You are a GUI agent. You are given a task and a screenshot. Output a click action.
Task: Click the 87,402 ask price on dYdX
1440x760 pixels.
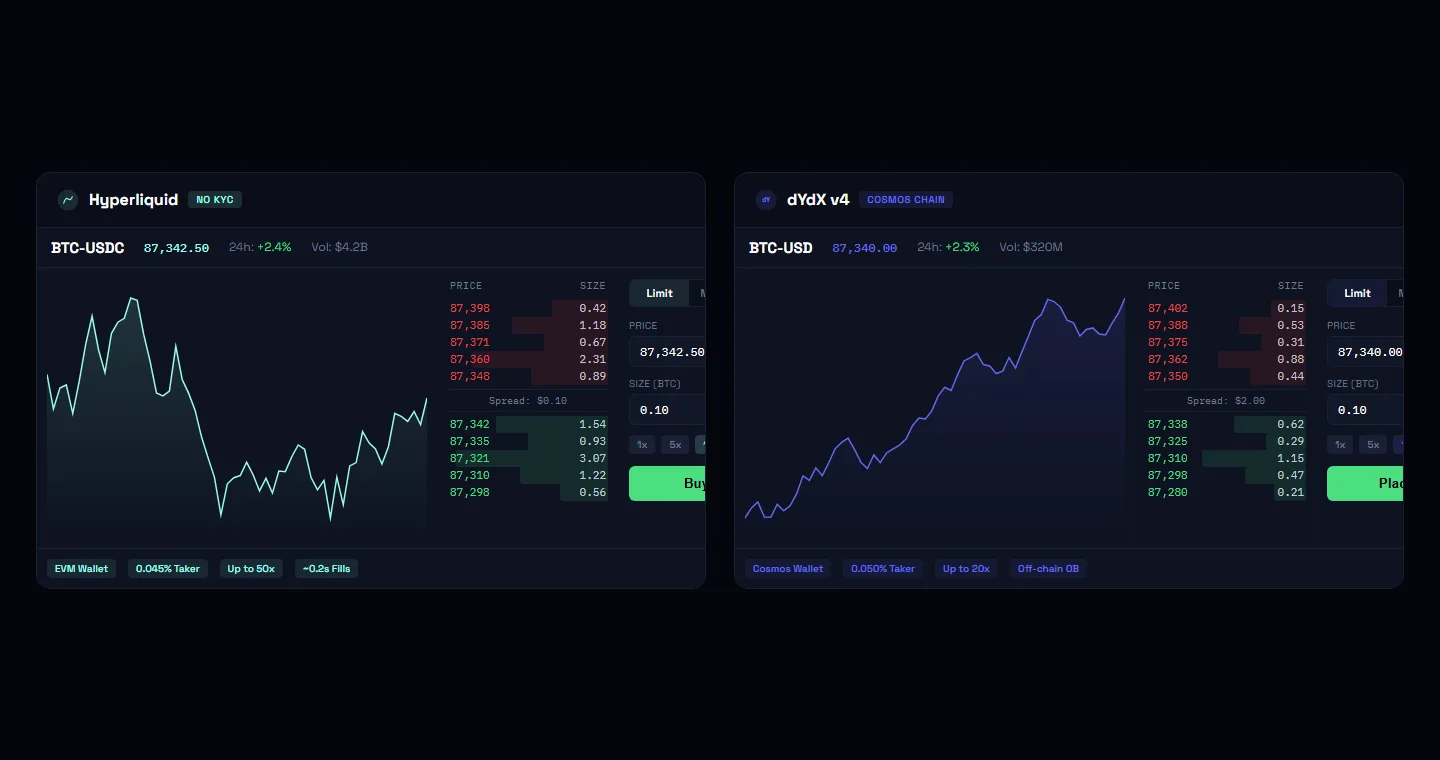tap(1167, 308)
